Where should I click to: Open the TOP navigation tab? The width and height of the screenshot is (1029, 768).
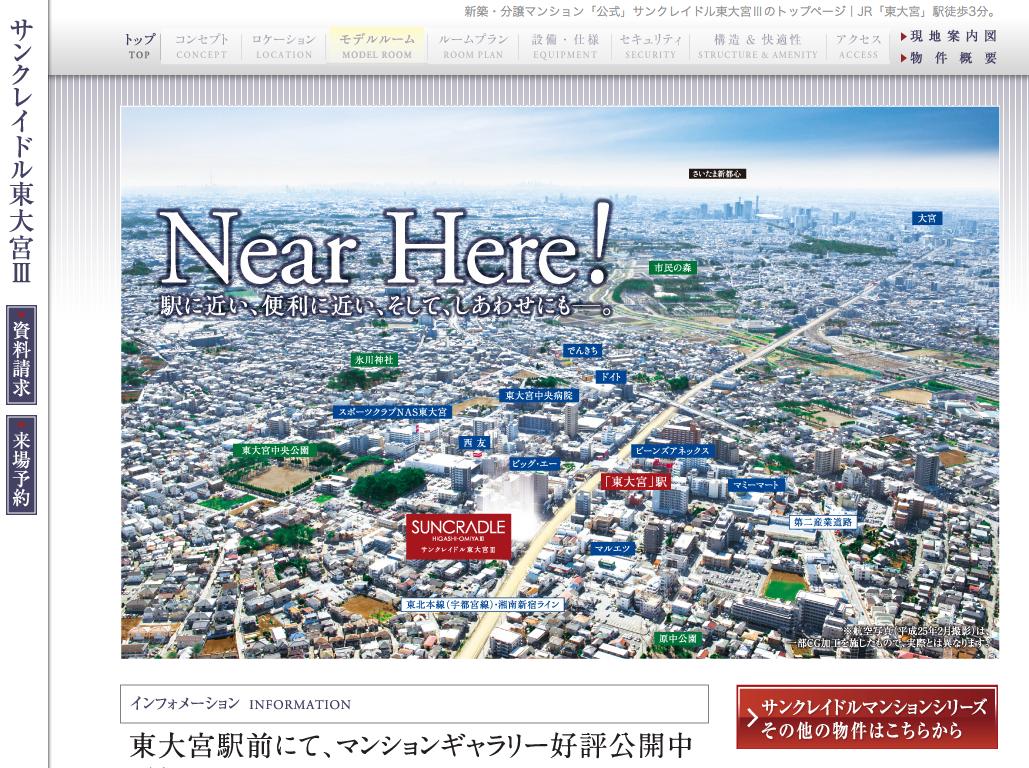pos(139,46)
